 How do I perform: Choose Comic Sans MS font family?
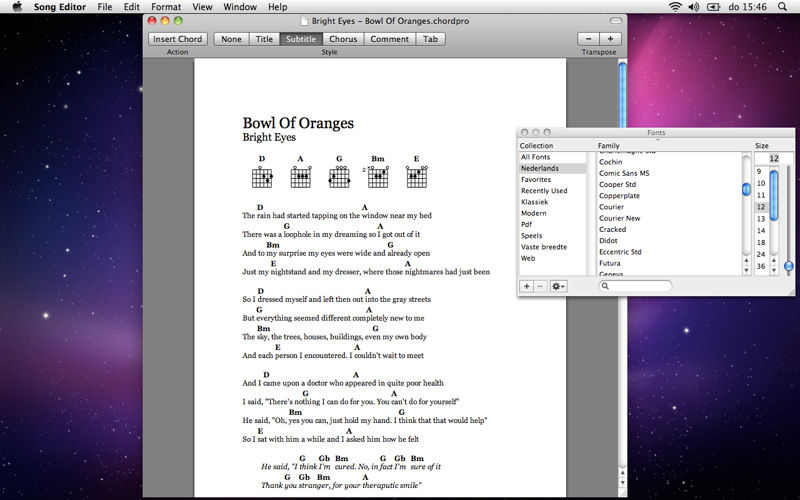point(669,173)
